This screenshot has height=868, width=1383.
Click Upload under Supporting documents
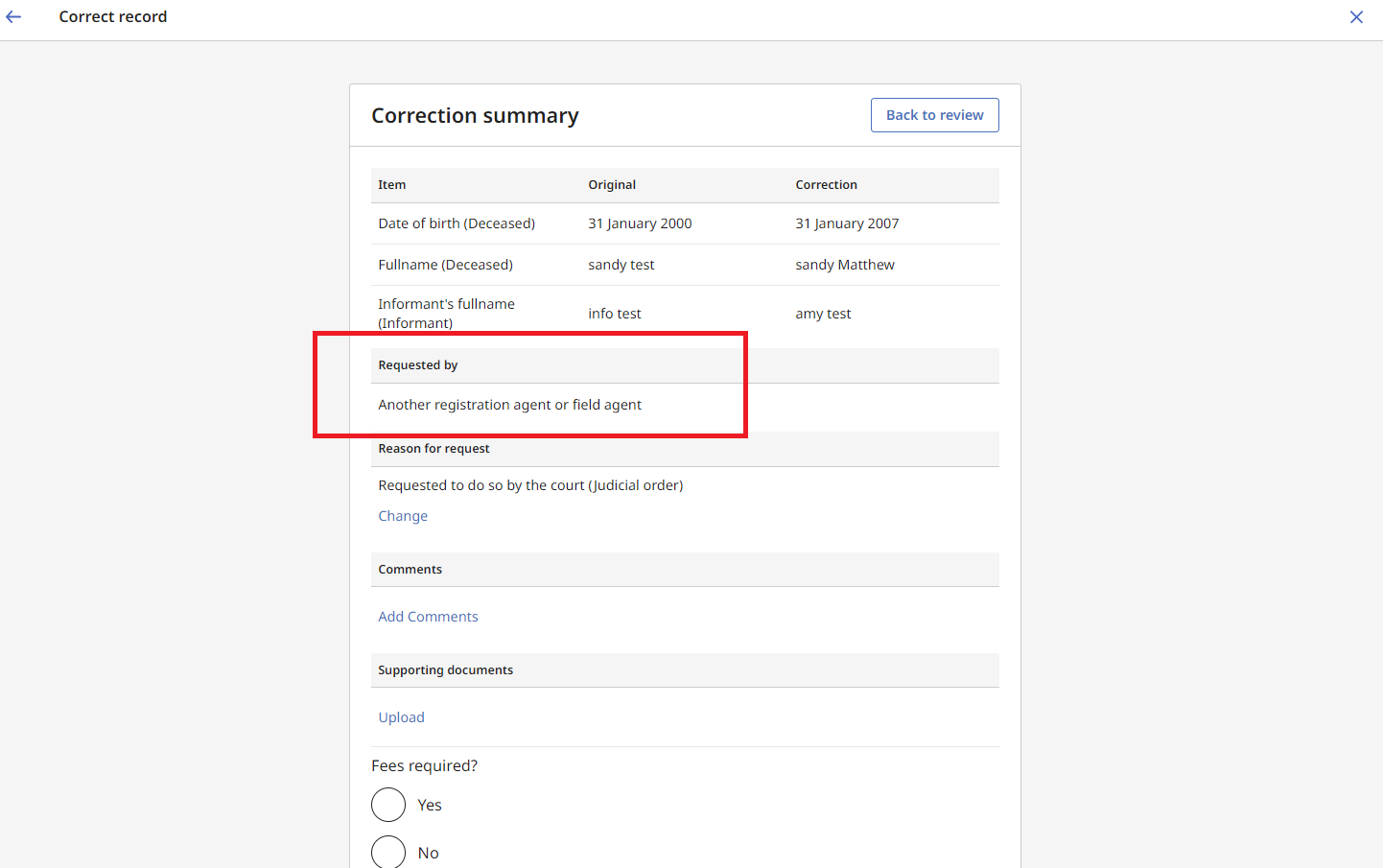pos(401,716)
